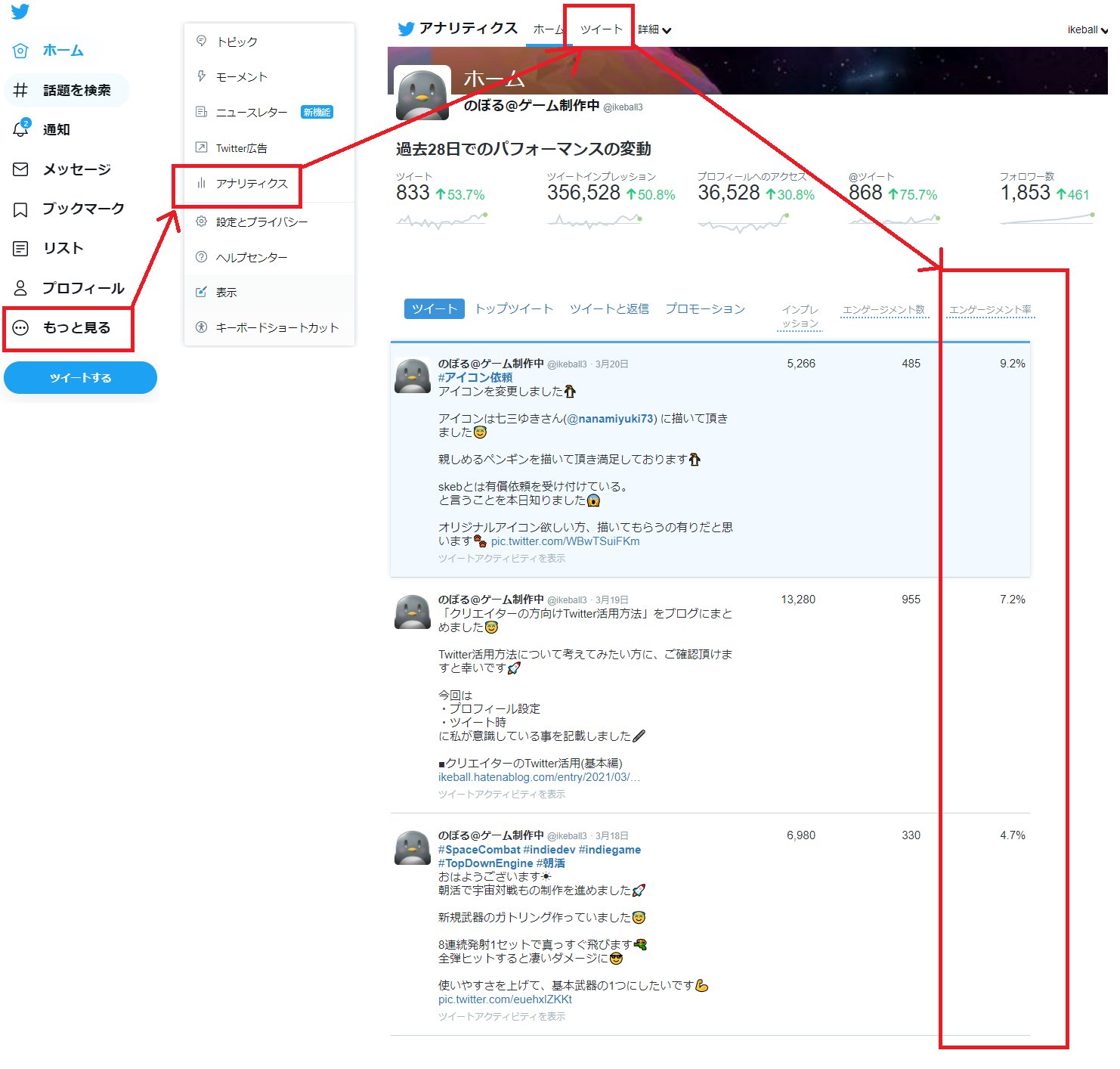1120x1069 pixels.
Task: Open リスト list icon
Action: [20, 249]
